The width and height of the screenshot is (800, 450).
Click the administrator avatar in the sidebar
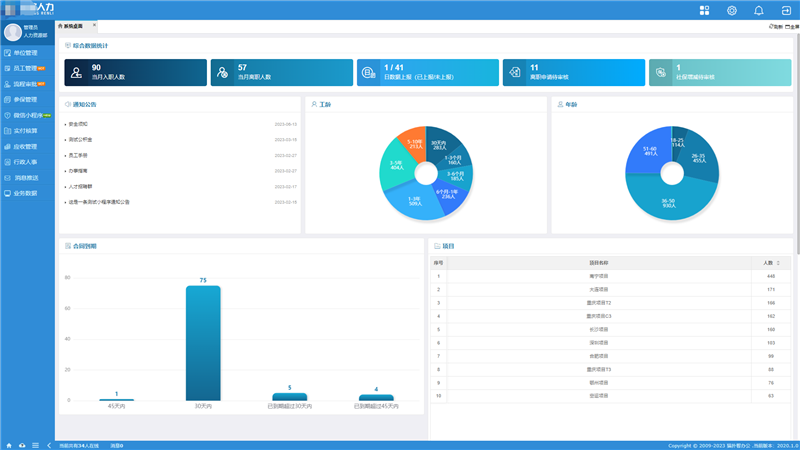coord(13,31)
